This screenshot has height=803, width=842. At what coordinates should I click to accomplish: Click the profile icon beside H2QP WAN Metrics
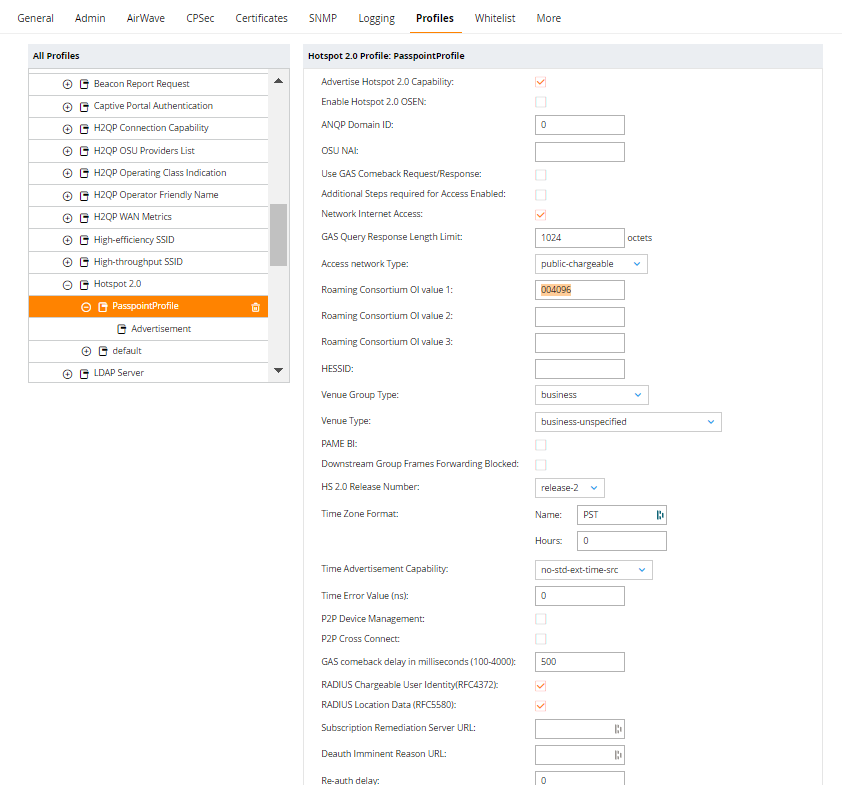click(84, 218)
